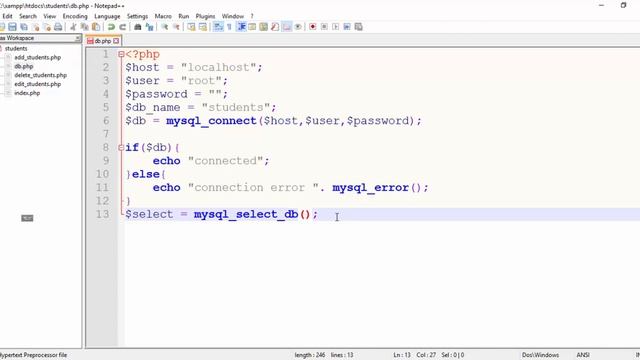Toggle synchronized horizontal scrolling icon
This screenshot has width=640, height=360.
pos(202,27)
